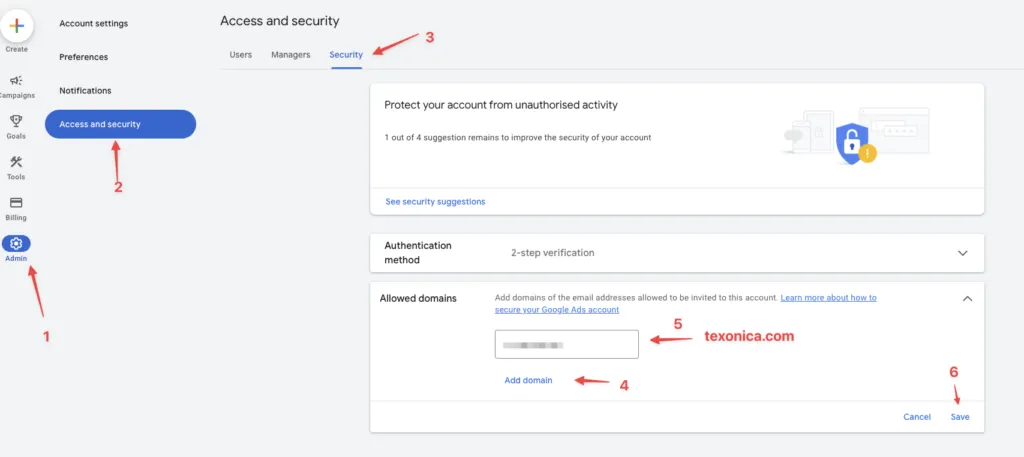Open Account settings in the sidebar
Viewport: 1024px width, 457px height.
tap(93, 24)
